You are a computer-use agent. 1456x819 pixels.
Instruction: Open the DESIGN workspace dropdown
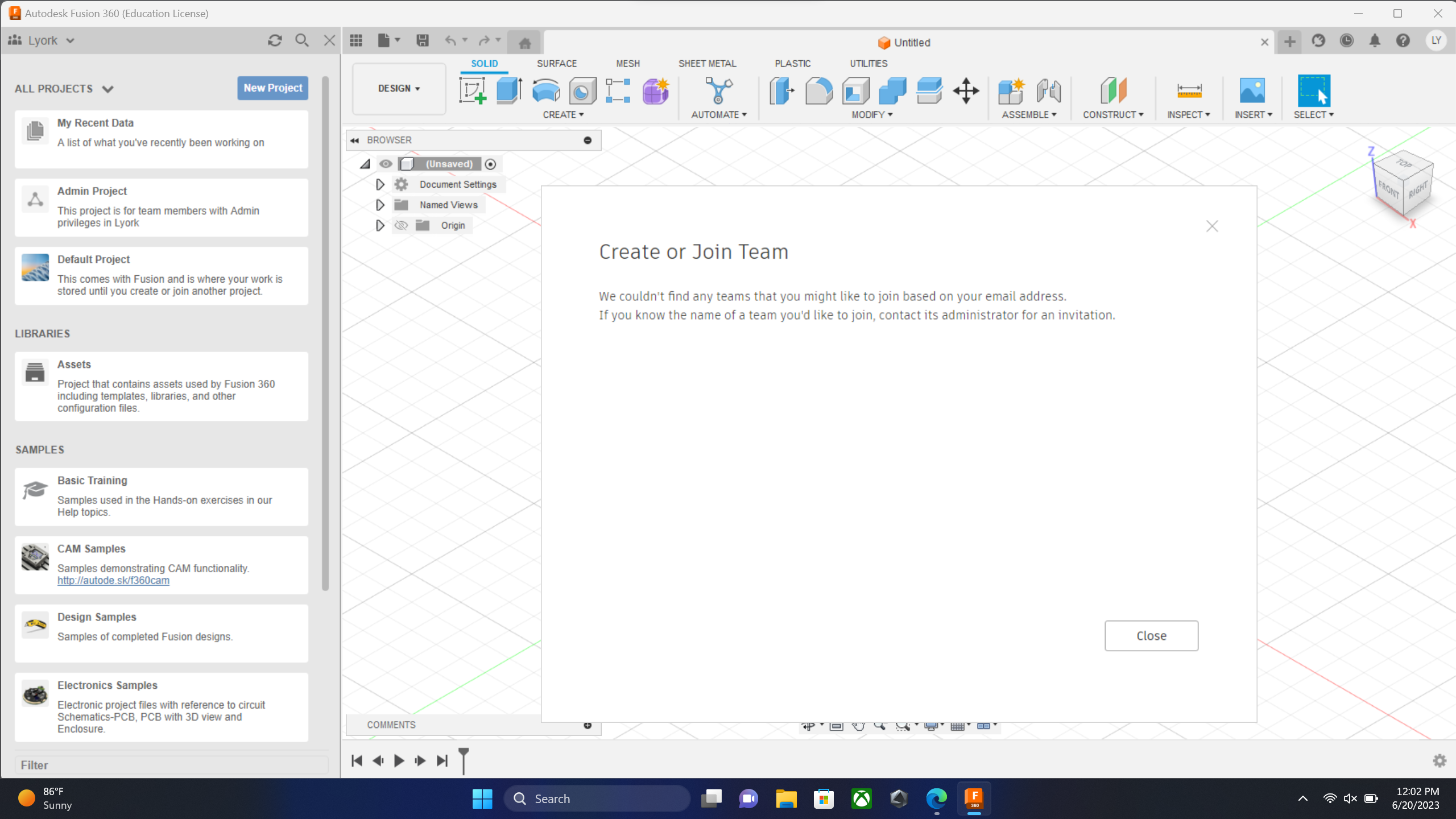pos(399,89)
